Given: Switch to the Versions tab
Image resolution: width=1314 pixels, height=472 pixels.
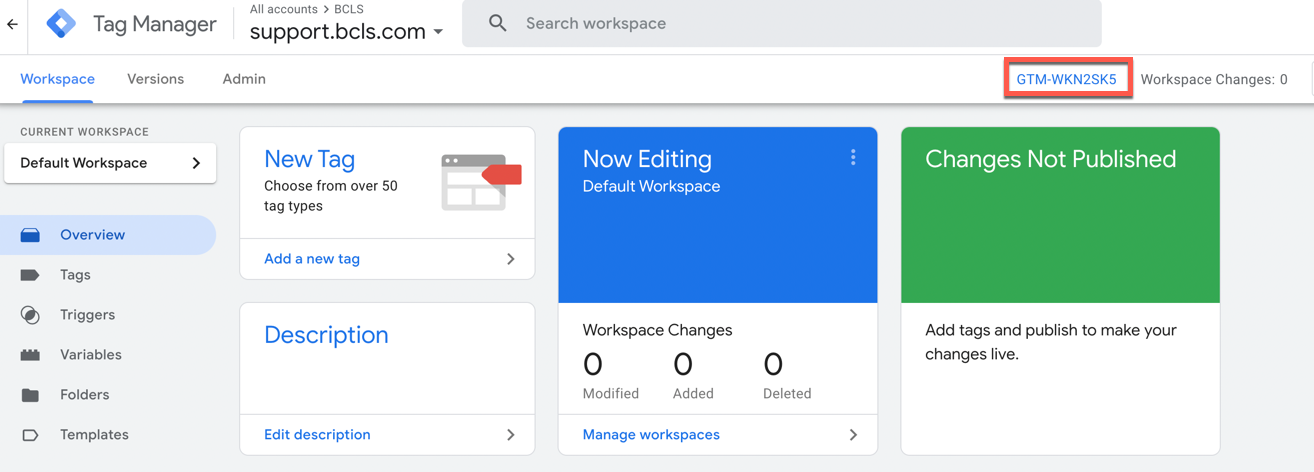Looking at the screenshot, I should [x=155, y=79].
